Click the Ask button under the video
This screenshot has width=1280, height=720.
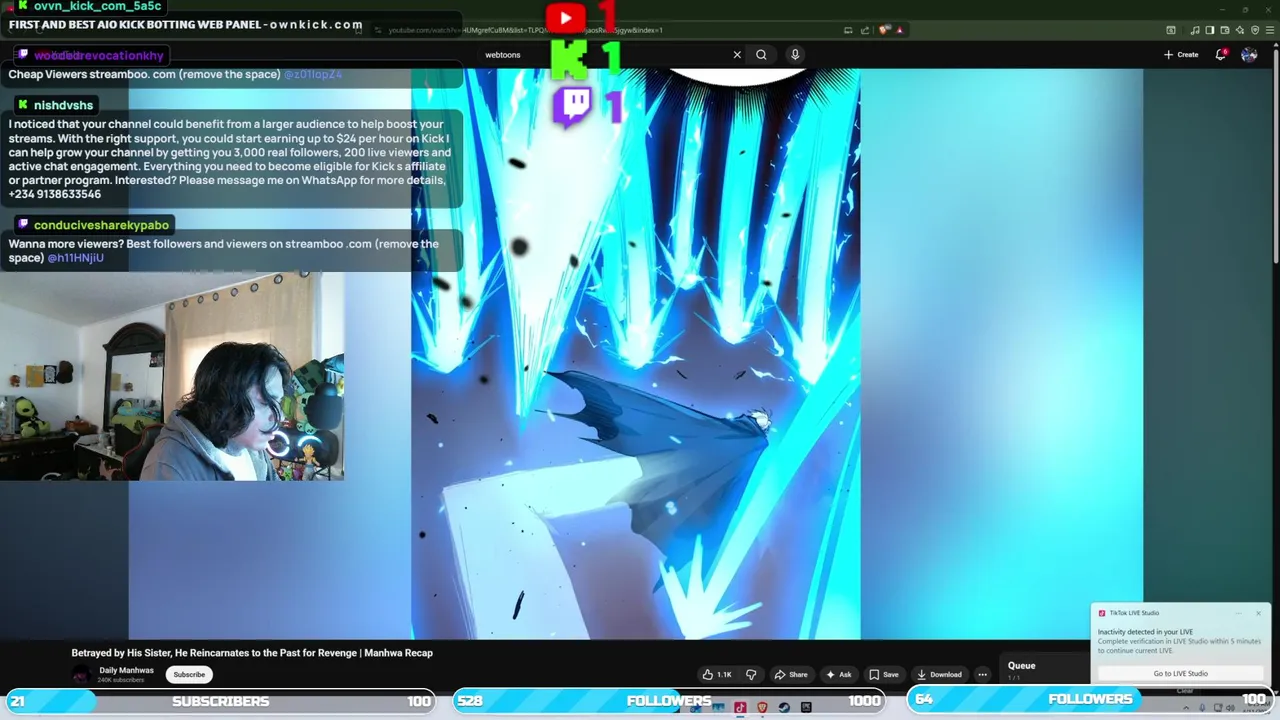839,674
